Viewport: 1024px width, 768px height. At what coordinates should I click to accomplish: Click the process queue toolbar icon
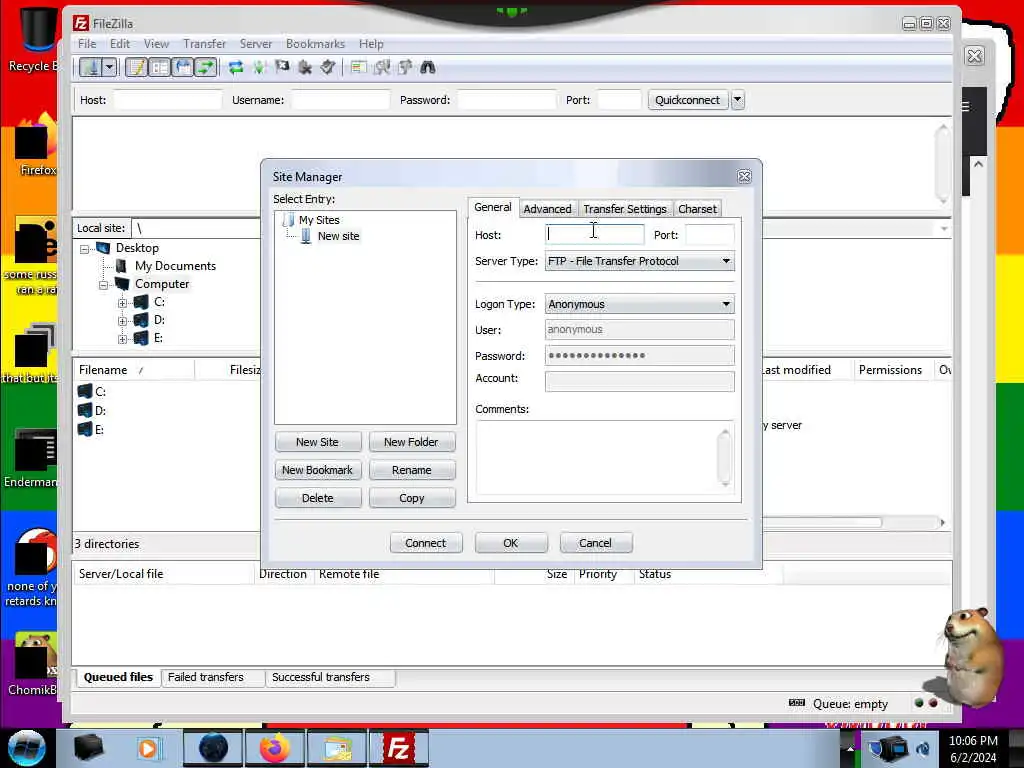point(259,67)
